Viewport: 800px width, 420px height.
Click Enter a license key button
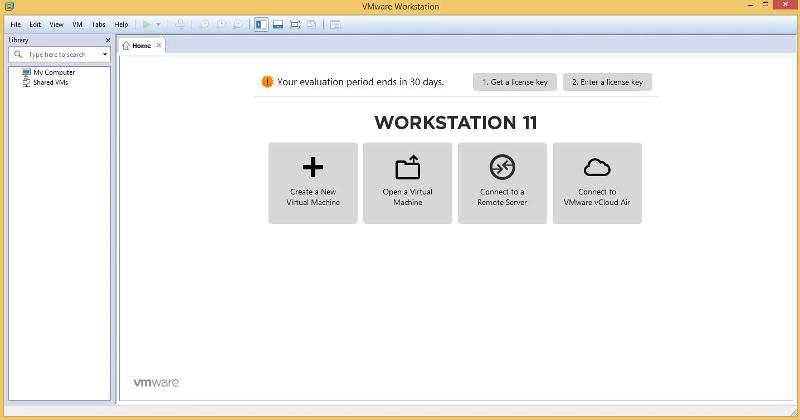(607, 82)
